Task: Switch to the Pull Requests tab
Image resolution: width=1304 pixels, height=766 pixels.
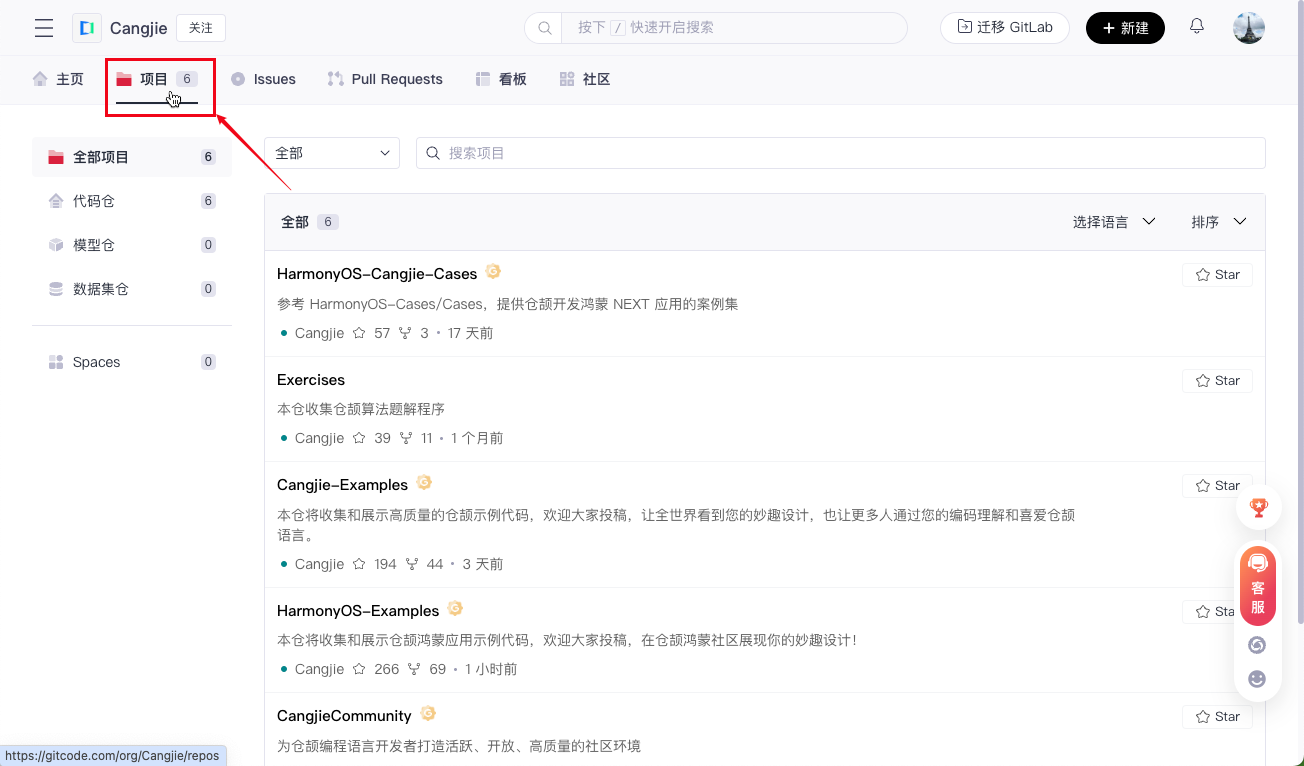Action: pos(385,79)
